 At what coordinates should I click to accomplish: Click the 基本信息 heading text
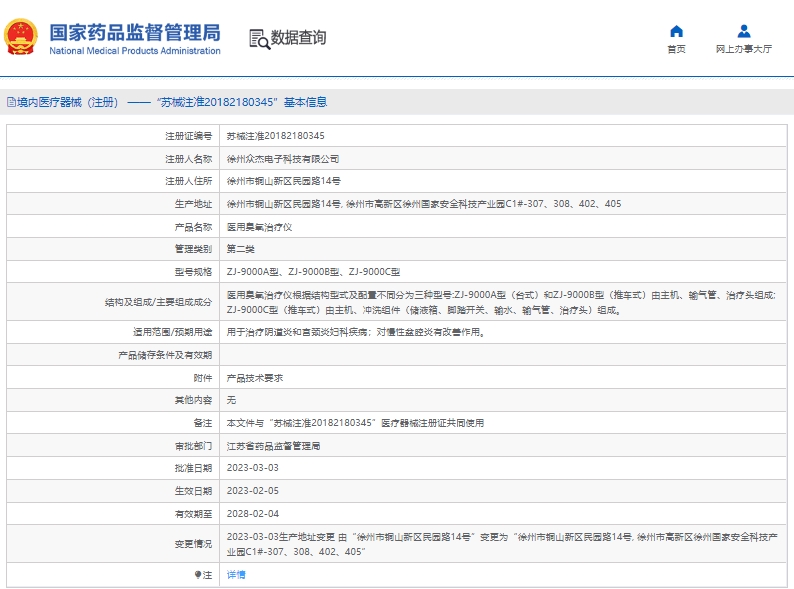[x=305, y=102]
